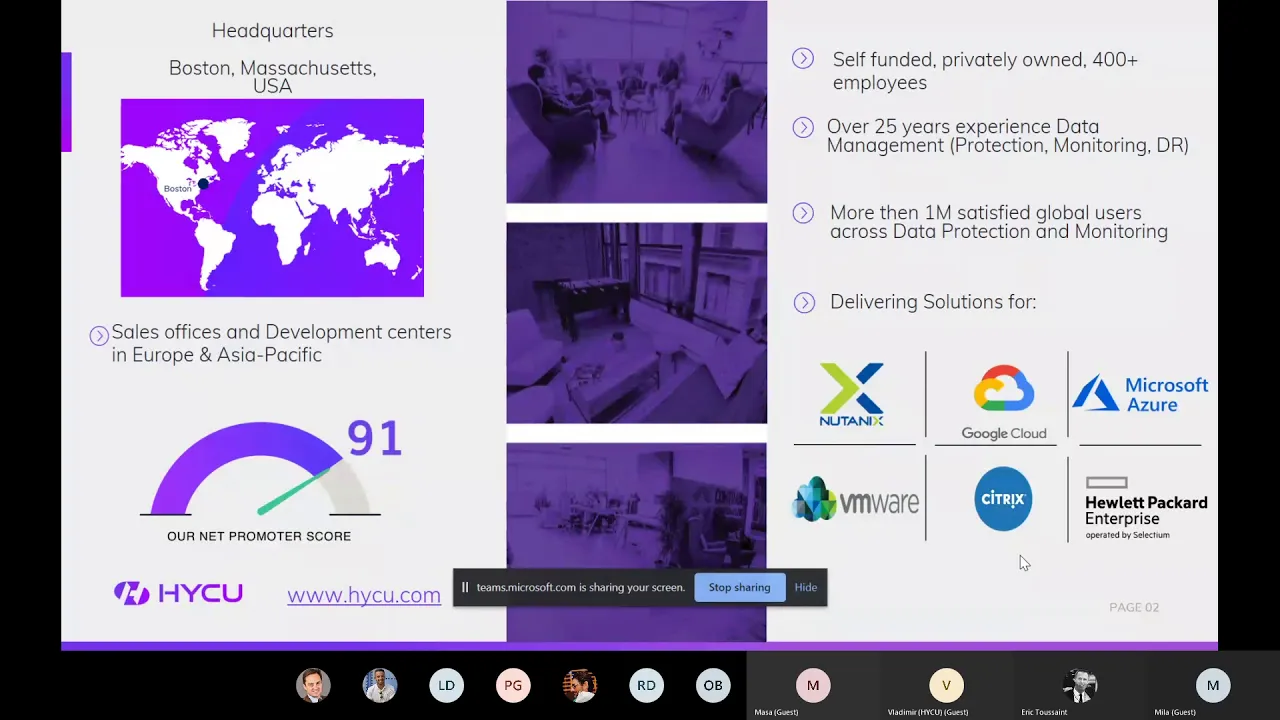1280x720 pixels.
Task: Click the VMware logo
Action: coord(856,500)
